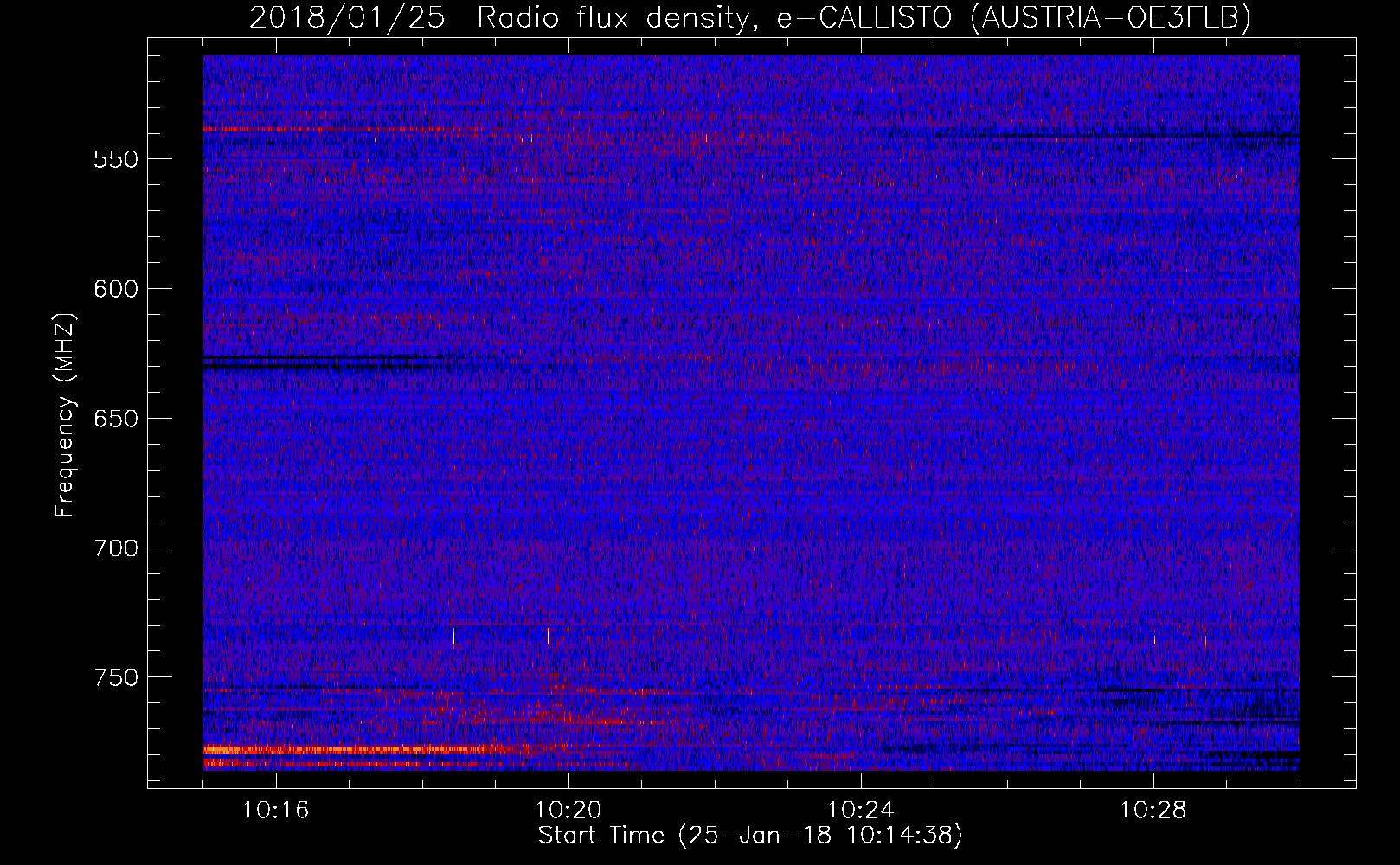Click the plot title "Radio flux density, e-CALLISTO (AUSTRIA-OE3FLB)"
This screenshot has width=1400, height=865.
pyautogui.click(x=864, y=17)
